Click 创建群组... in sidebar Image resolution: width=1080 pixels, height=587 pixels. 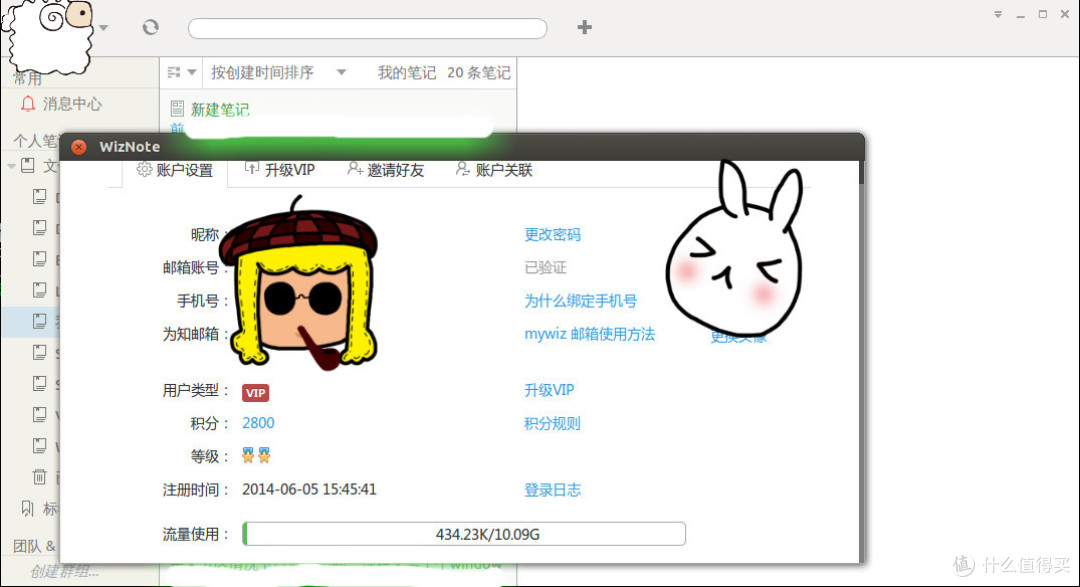pyautogui.click(x=64, y=571)
